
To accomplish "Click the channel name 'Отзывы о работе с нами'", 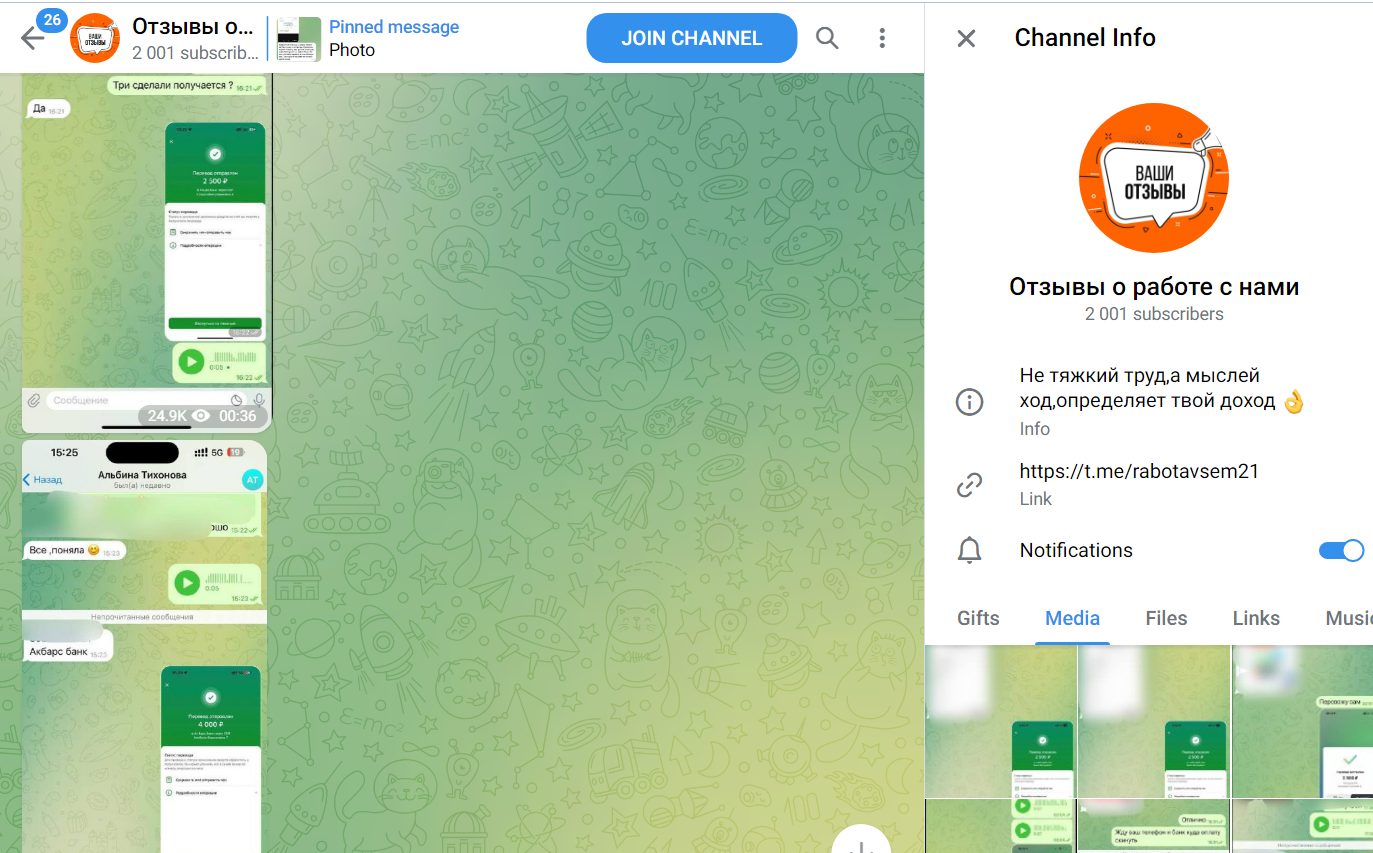I will tap(1154, 287).
